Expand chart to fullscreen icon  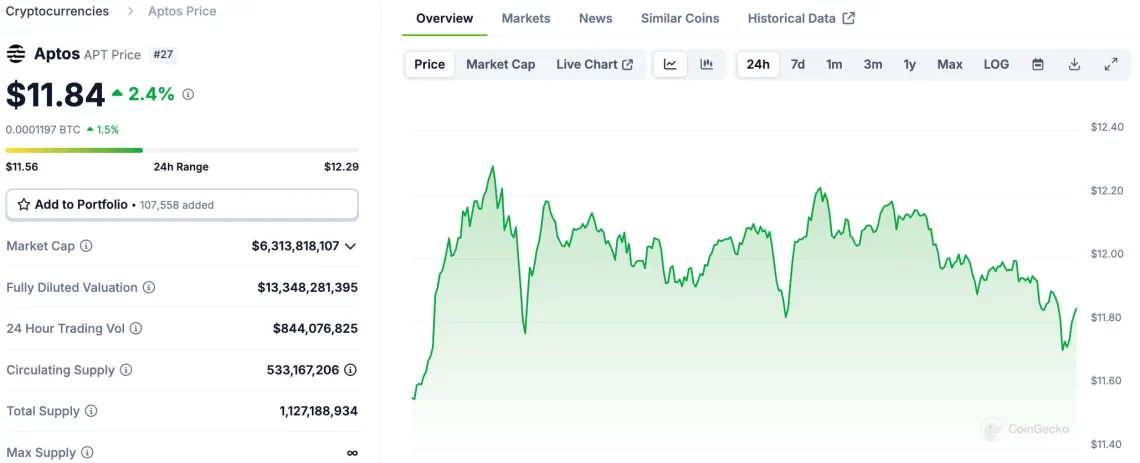[x=1110, y=64]
